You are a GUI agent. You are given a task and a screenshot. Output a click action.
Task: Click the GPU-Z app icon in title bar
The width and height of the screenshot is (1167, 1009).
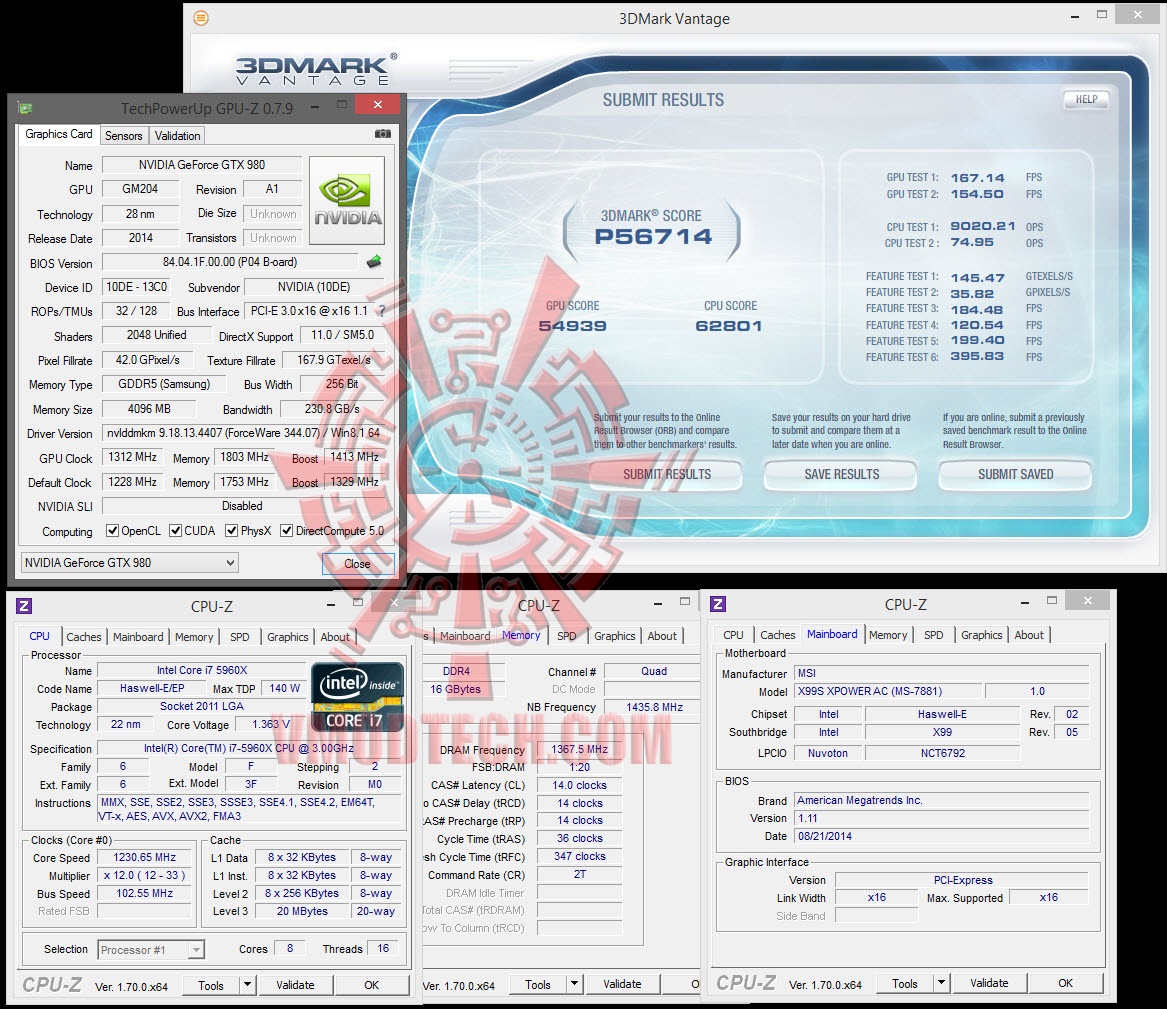click(25, 108)
